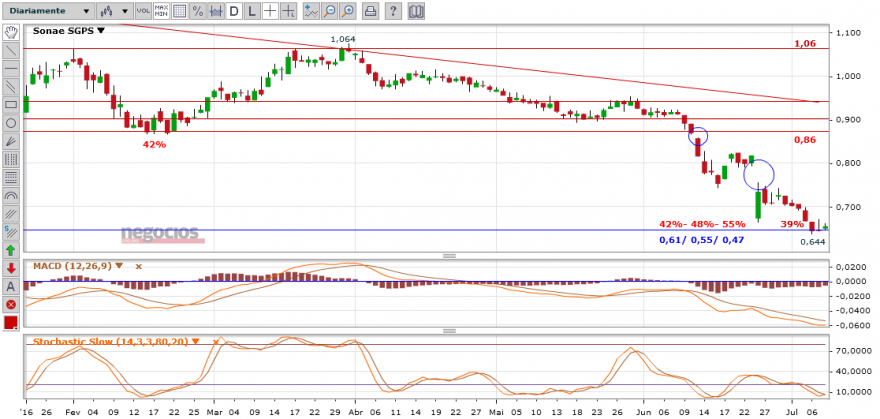
Task: Open the chart type candlestick dropdown
Action: [x=114, y=10]
